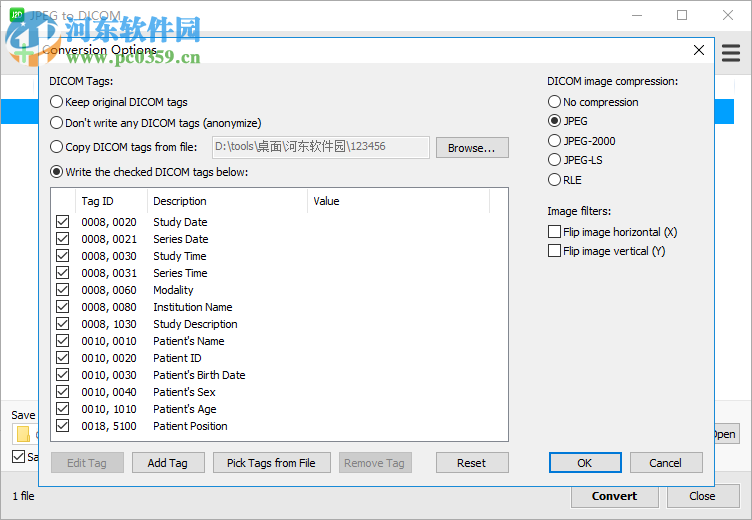Select the Patient's Birth Date text
Image resolution: width=752 pixels, height=520 pixels.
[x=199, y=375]
